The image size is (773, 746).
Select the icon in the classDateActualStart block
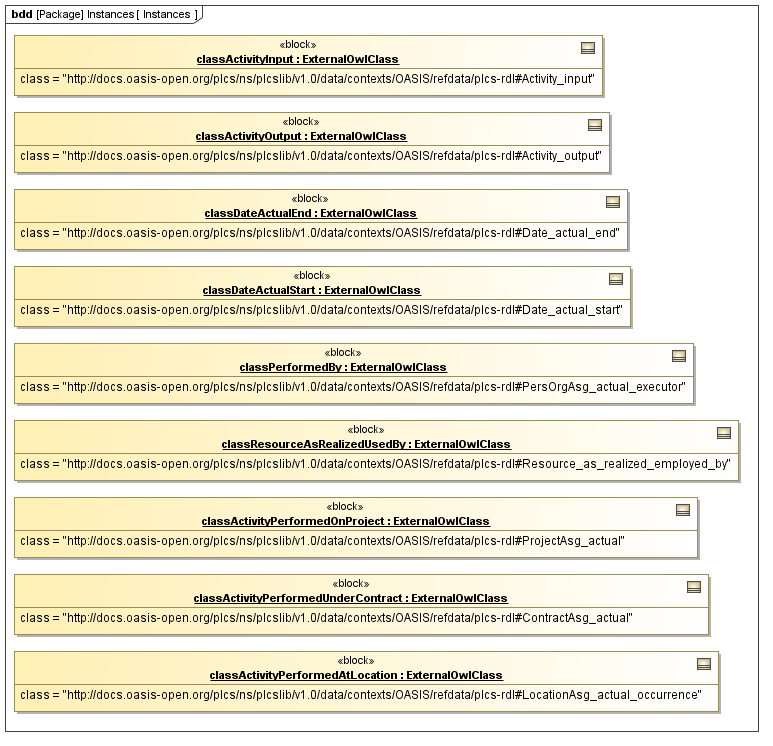click(x=616, y=279)
